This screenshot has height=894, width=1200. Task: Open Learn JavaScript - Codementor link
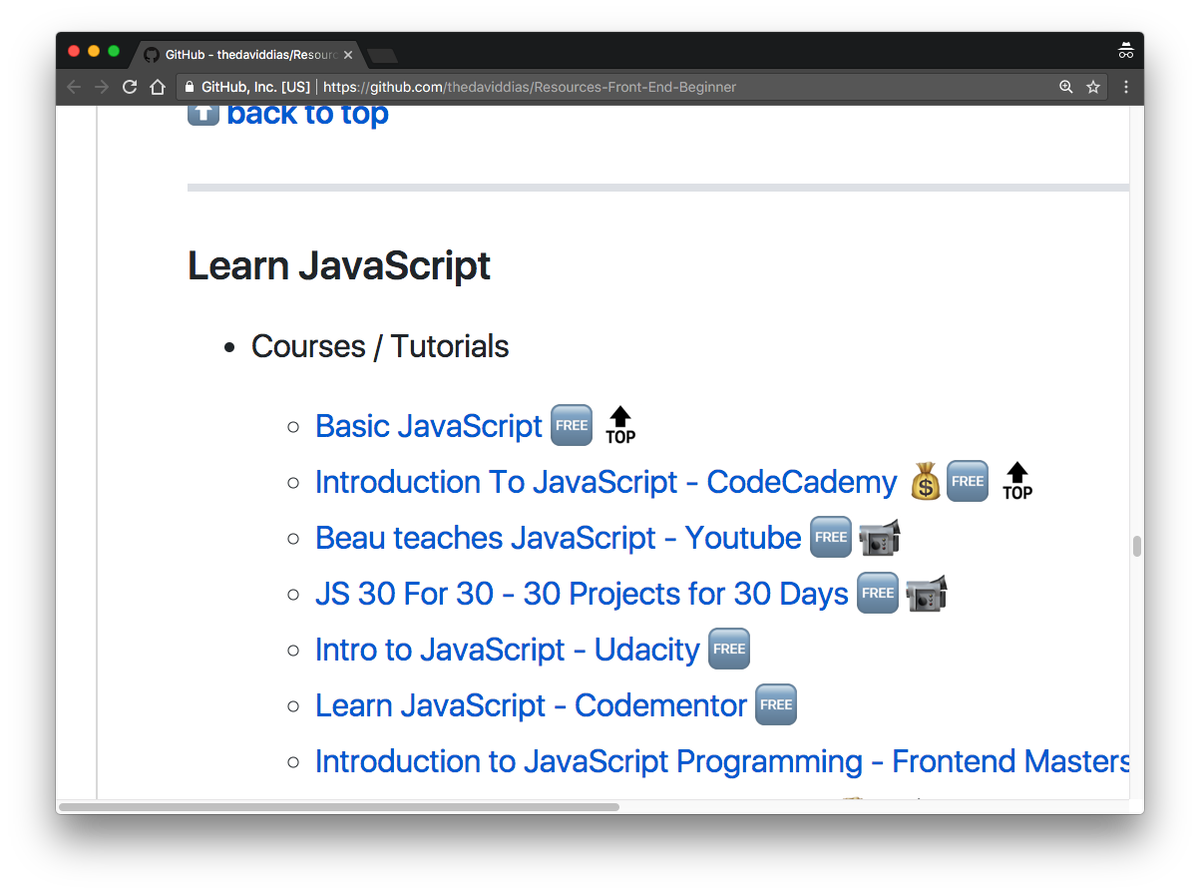(x=531, y=706)
